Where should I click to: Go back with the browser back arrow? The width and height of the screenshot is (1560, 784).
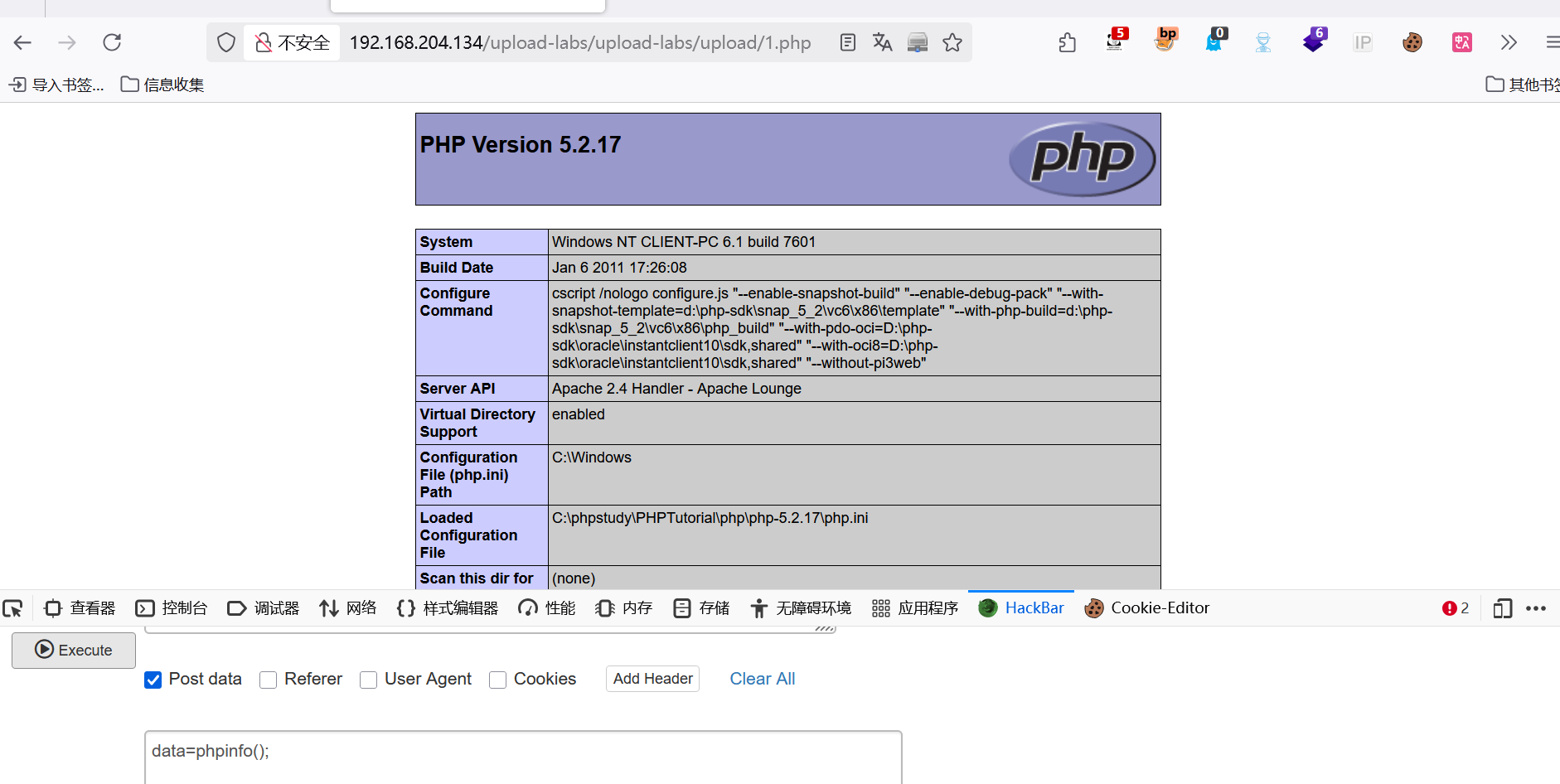[x=22, y=42]
